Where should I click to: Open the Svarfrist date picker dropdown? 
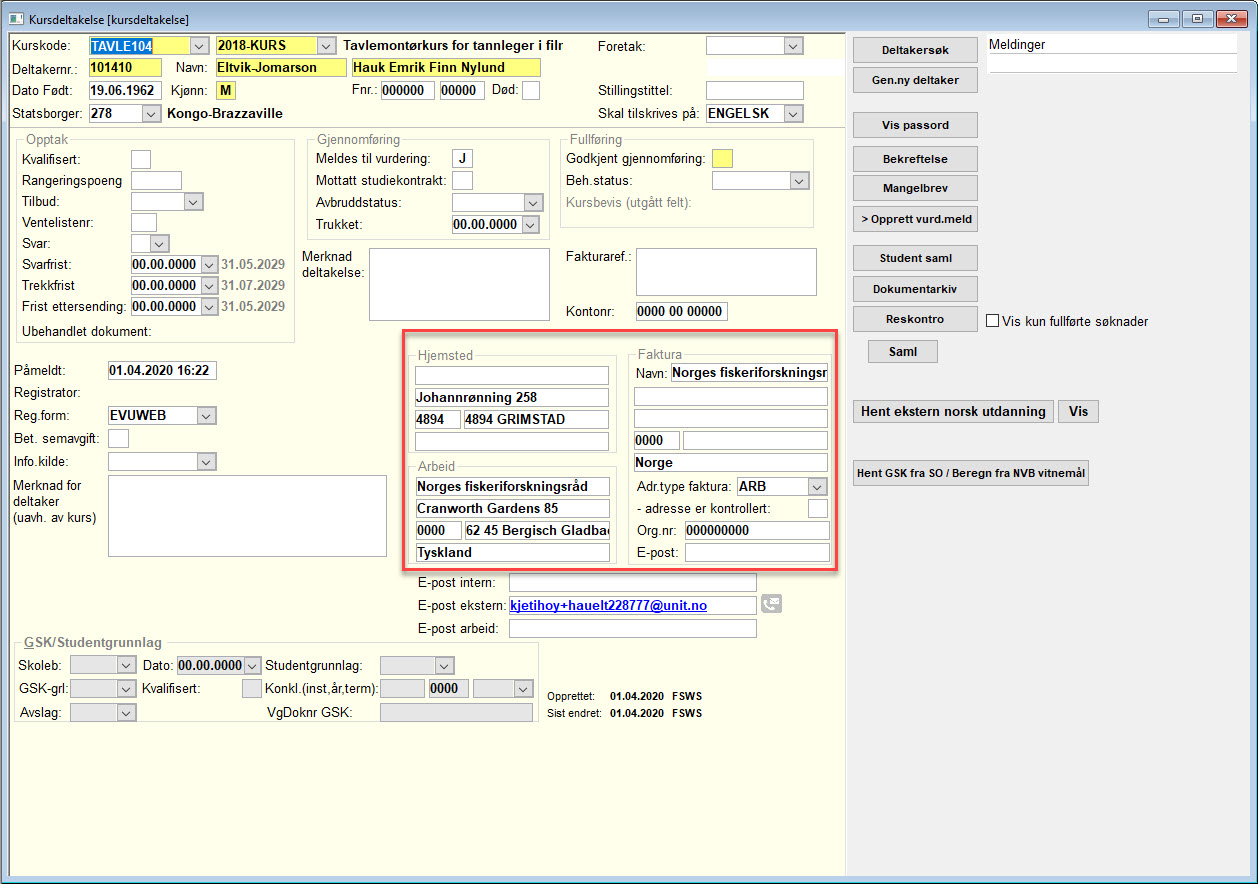(209, 264)
